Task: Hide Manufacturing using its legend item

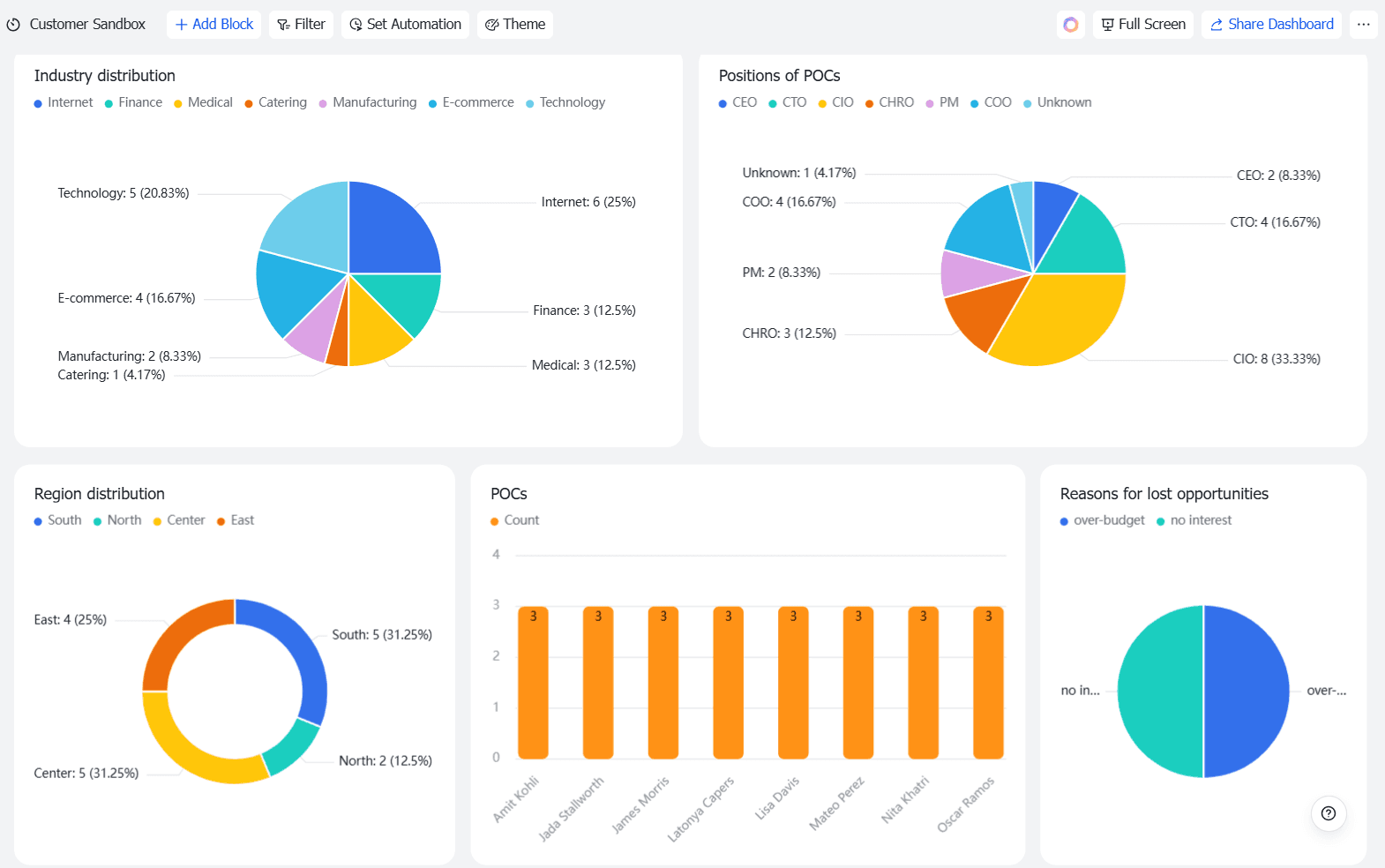Action: [368, 102]
